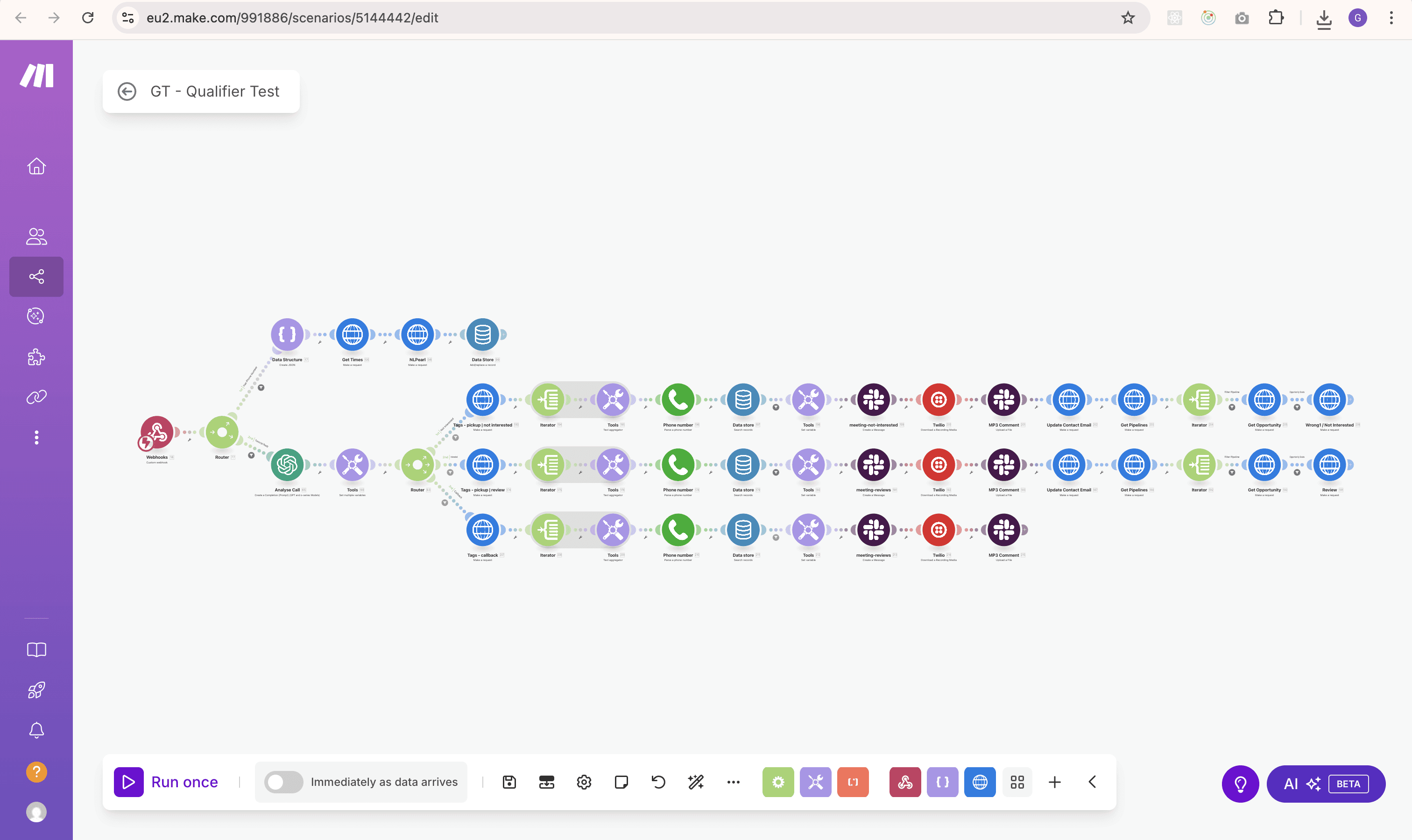Collapse the toolbar with the left chevron
The image size is (1412, 840).
click(1092, 782)
